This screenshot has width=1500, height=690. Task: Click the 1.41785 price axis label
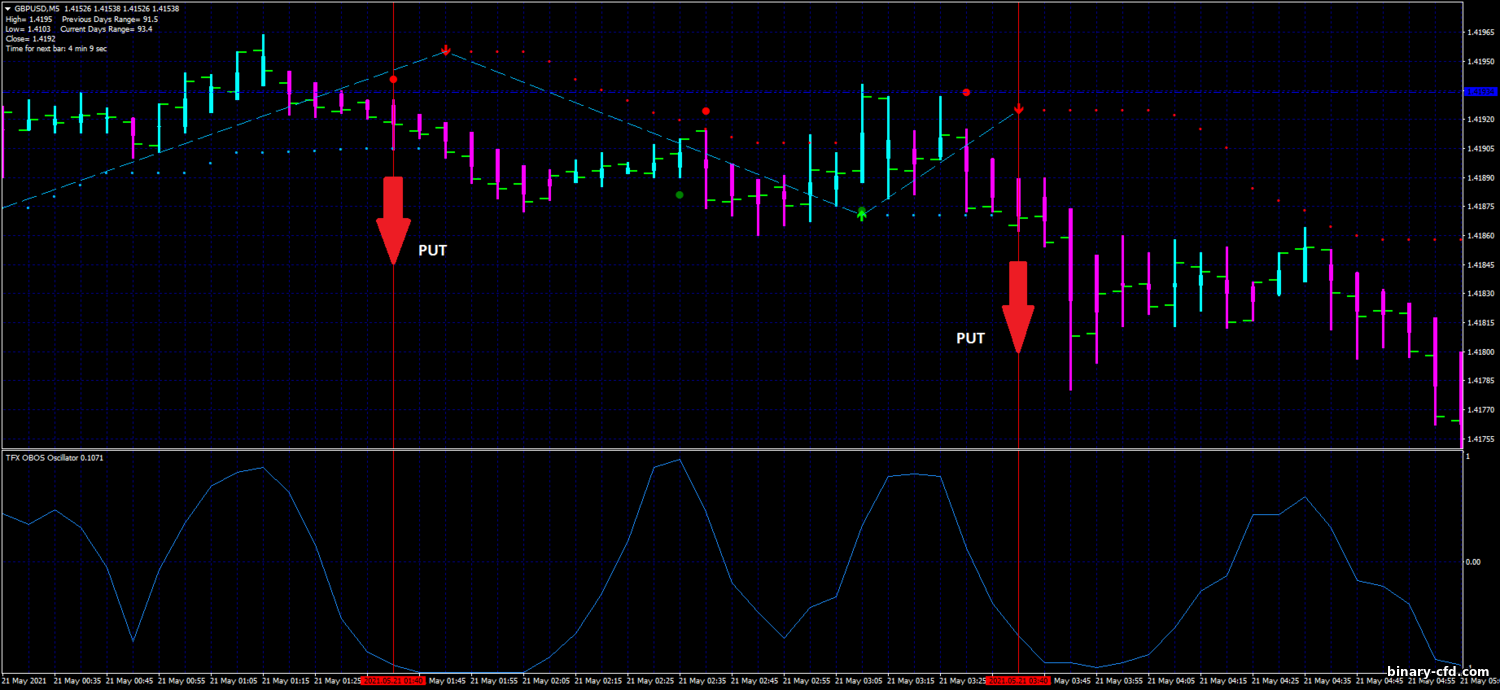(x=1480, y=381)
